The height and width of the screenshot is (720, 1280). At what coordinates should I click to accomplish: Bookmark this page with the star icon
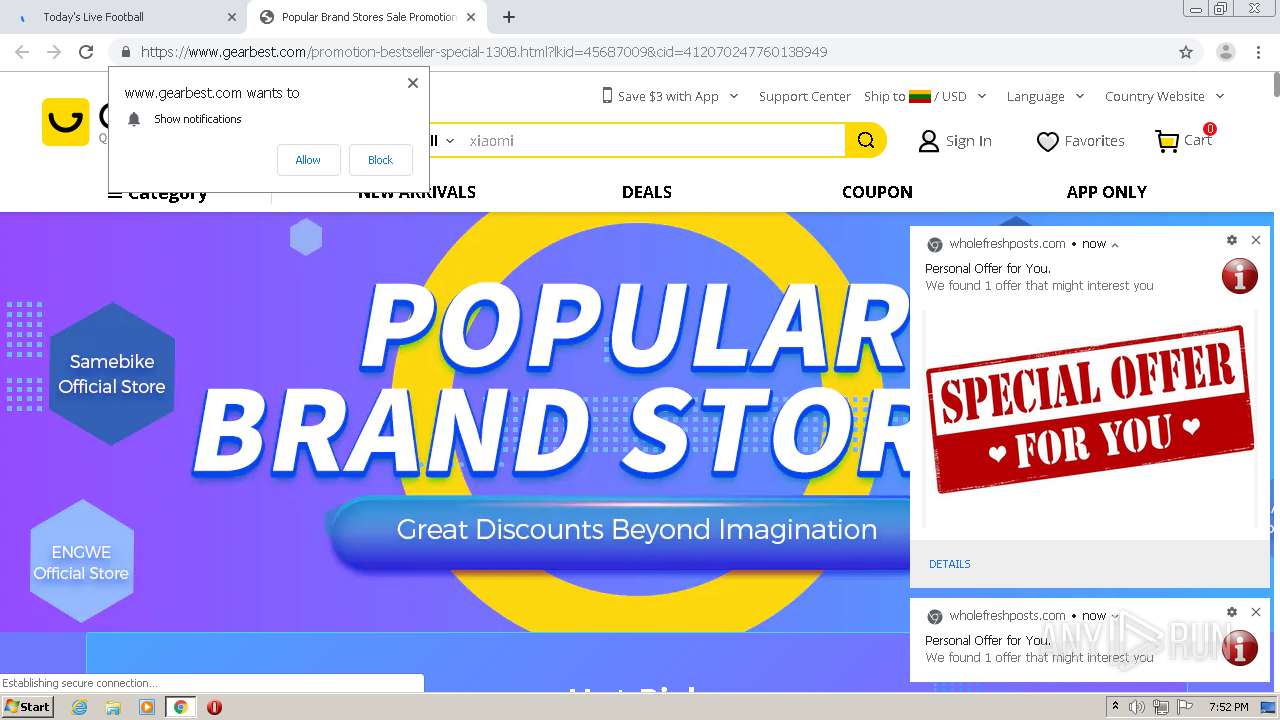[x=1186, y=52]
